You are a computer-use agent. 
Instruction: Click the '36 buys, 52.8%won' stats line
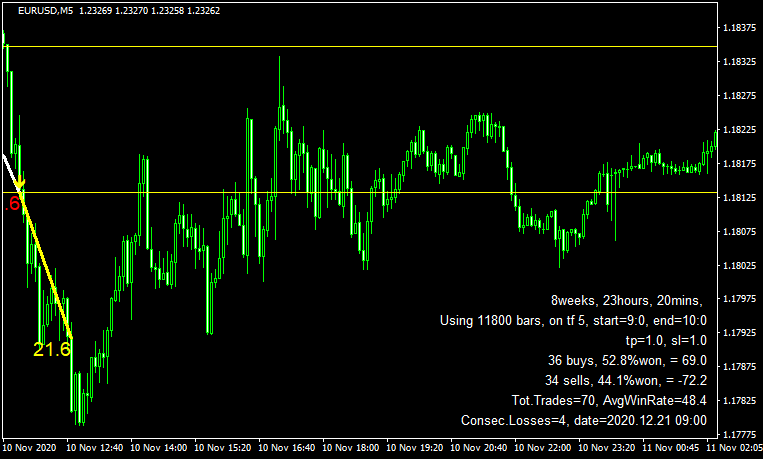pos(629,360)
